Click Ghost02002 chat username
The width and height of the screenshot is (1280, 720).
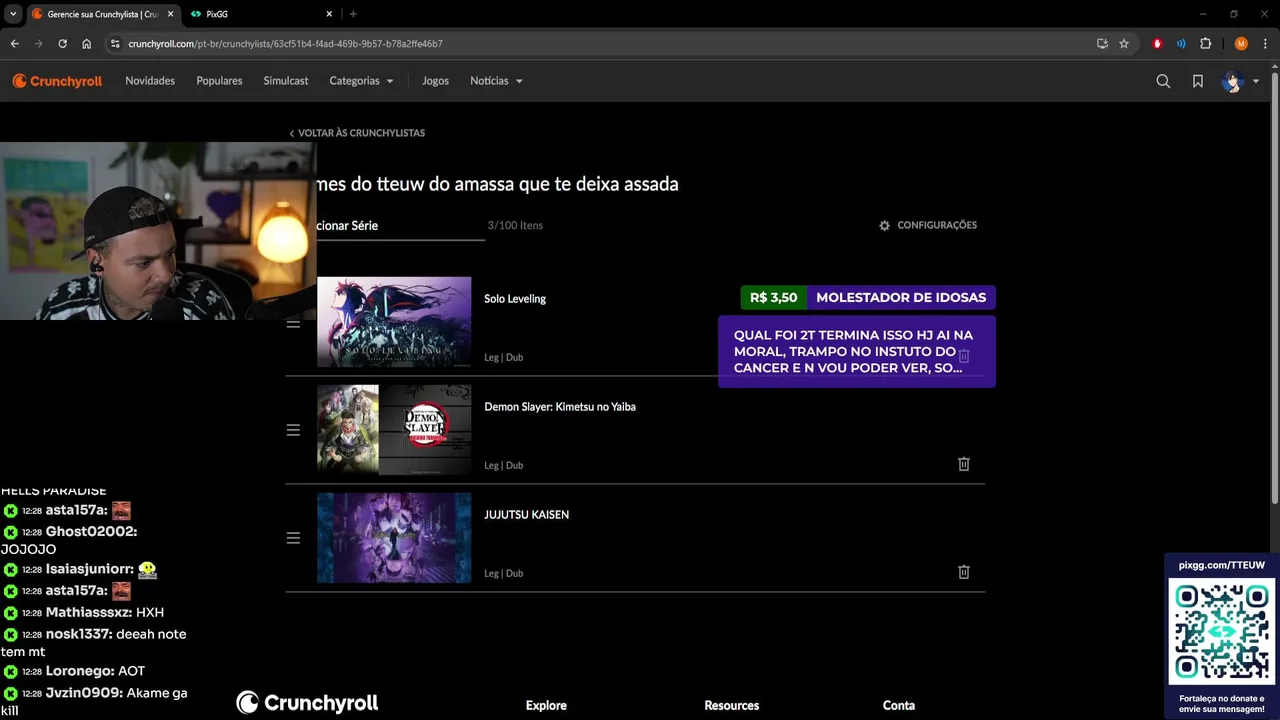tap(91, 532)
